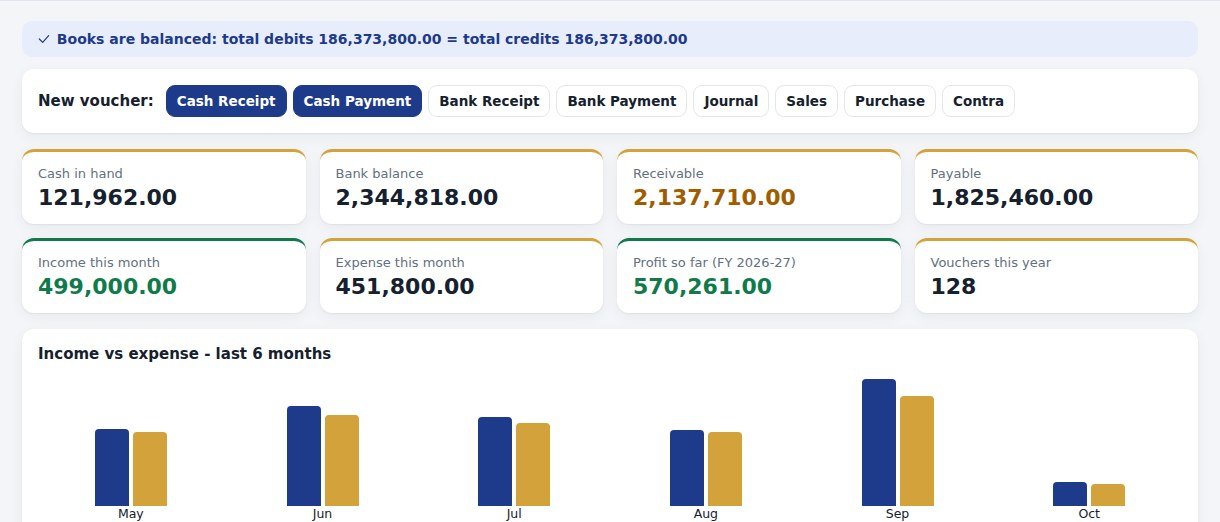1220x522 pixels.
Task: Open the Payable card
Action: click(1056, 187)
